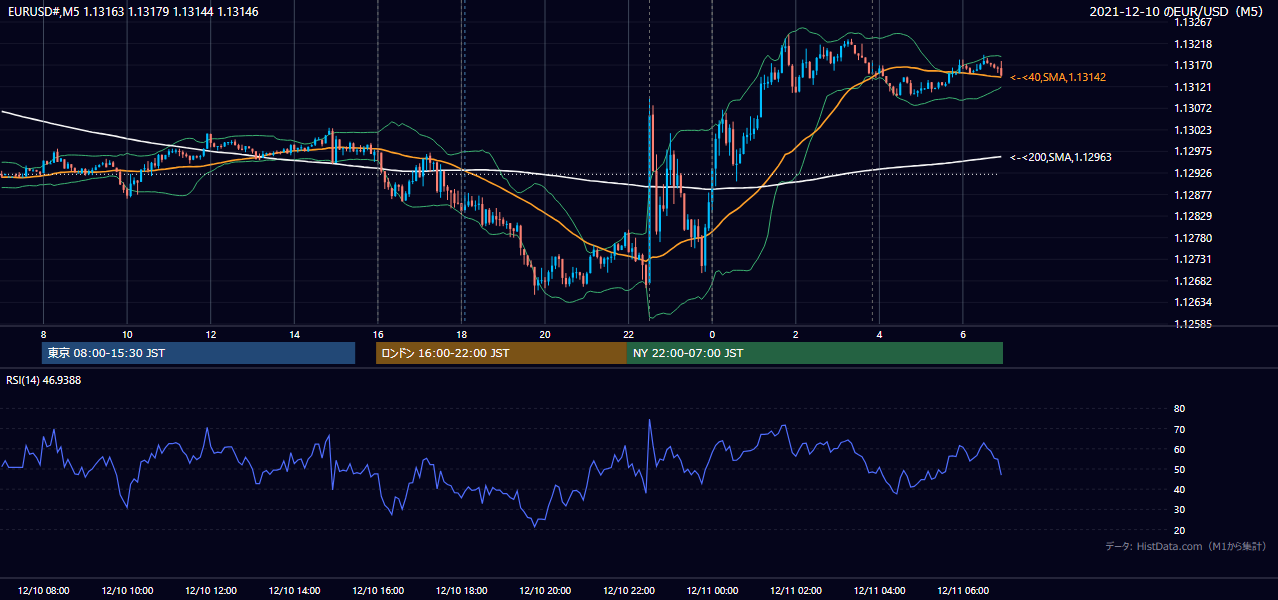Viewport: 1278px width, 600px height.
Task: Click the NY 22:00-07:00 JST session bar
Action: [x=815, y=353]
